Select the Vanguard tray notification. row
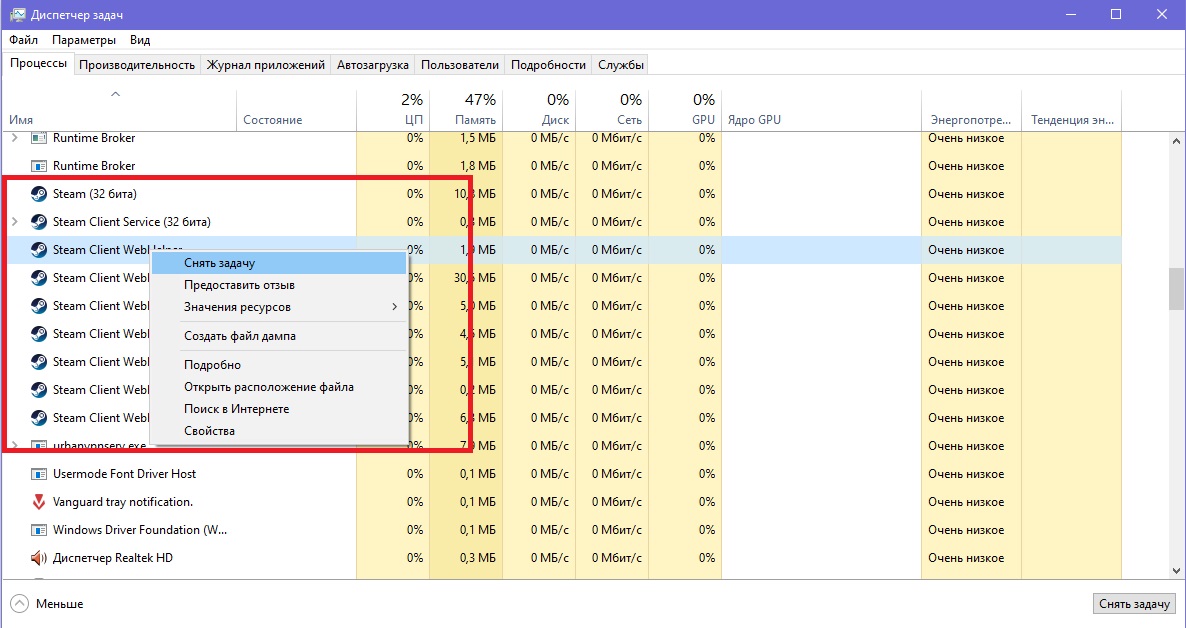 [562, 502]
